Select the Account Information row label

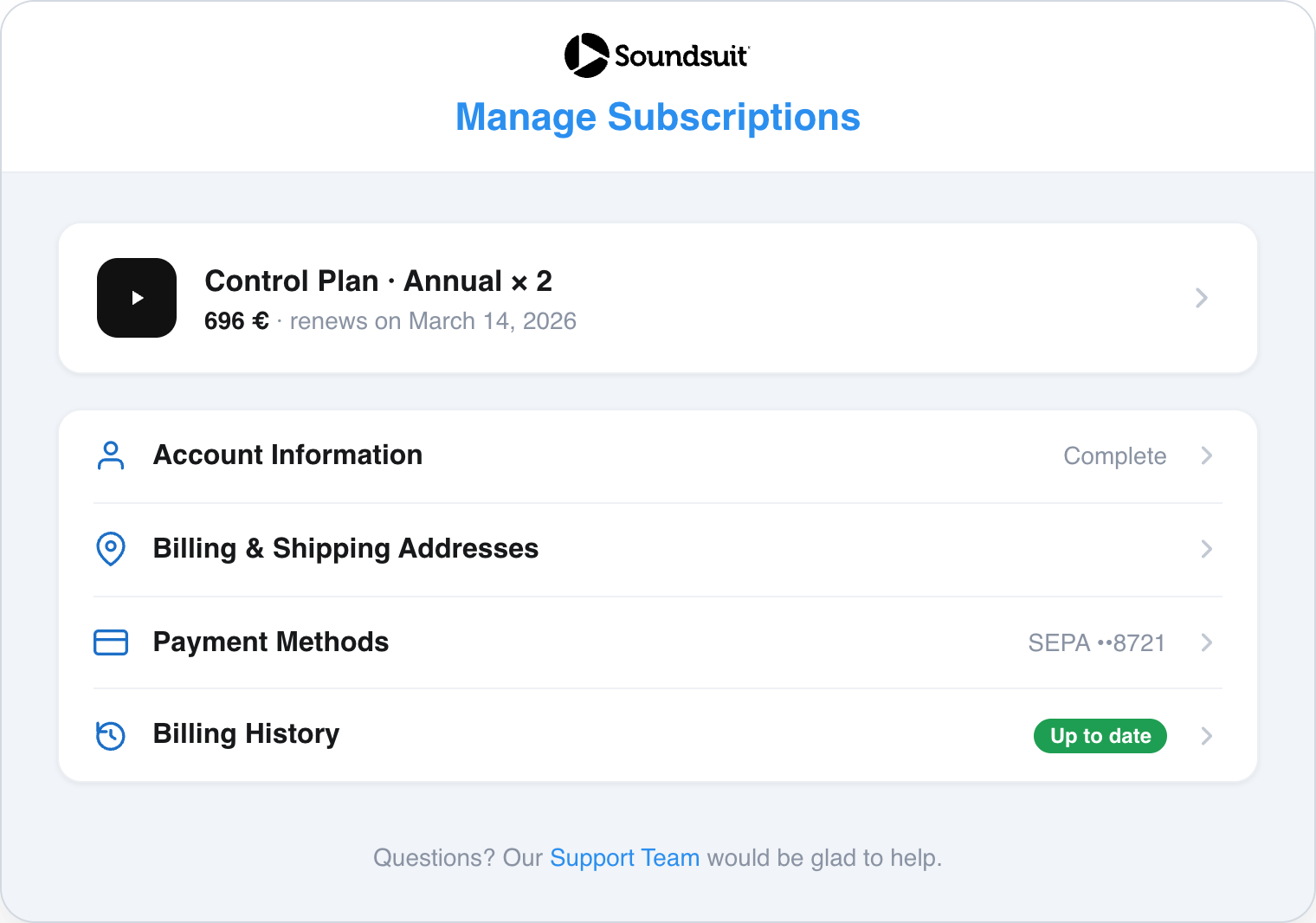[x=287, y=455]
